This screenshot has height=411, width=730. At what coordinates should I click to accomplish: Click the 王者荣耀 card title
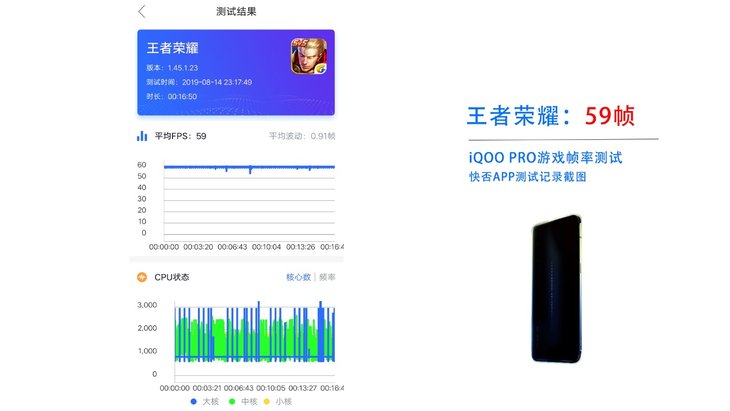(x=173, y=48)
